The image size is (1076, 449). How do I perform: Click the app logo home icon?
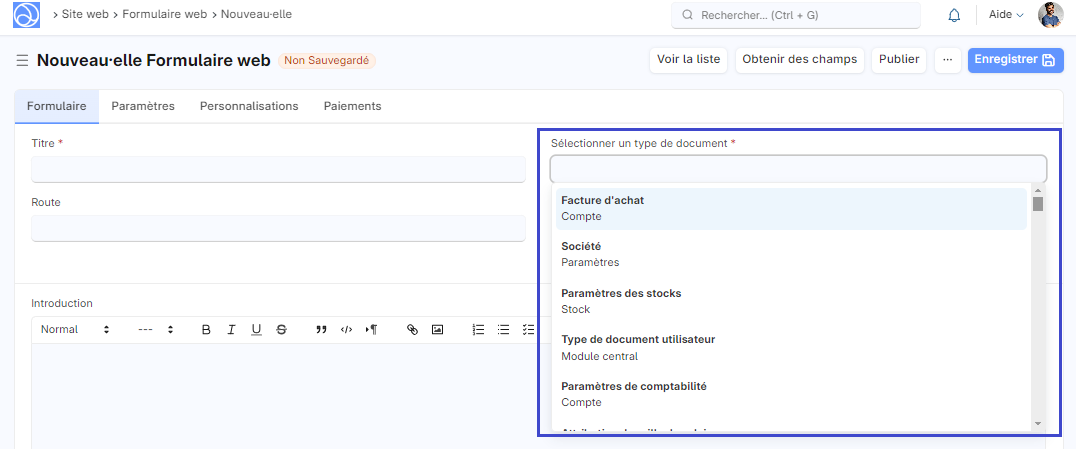pyautogui.click(x=27, y=14)
